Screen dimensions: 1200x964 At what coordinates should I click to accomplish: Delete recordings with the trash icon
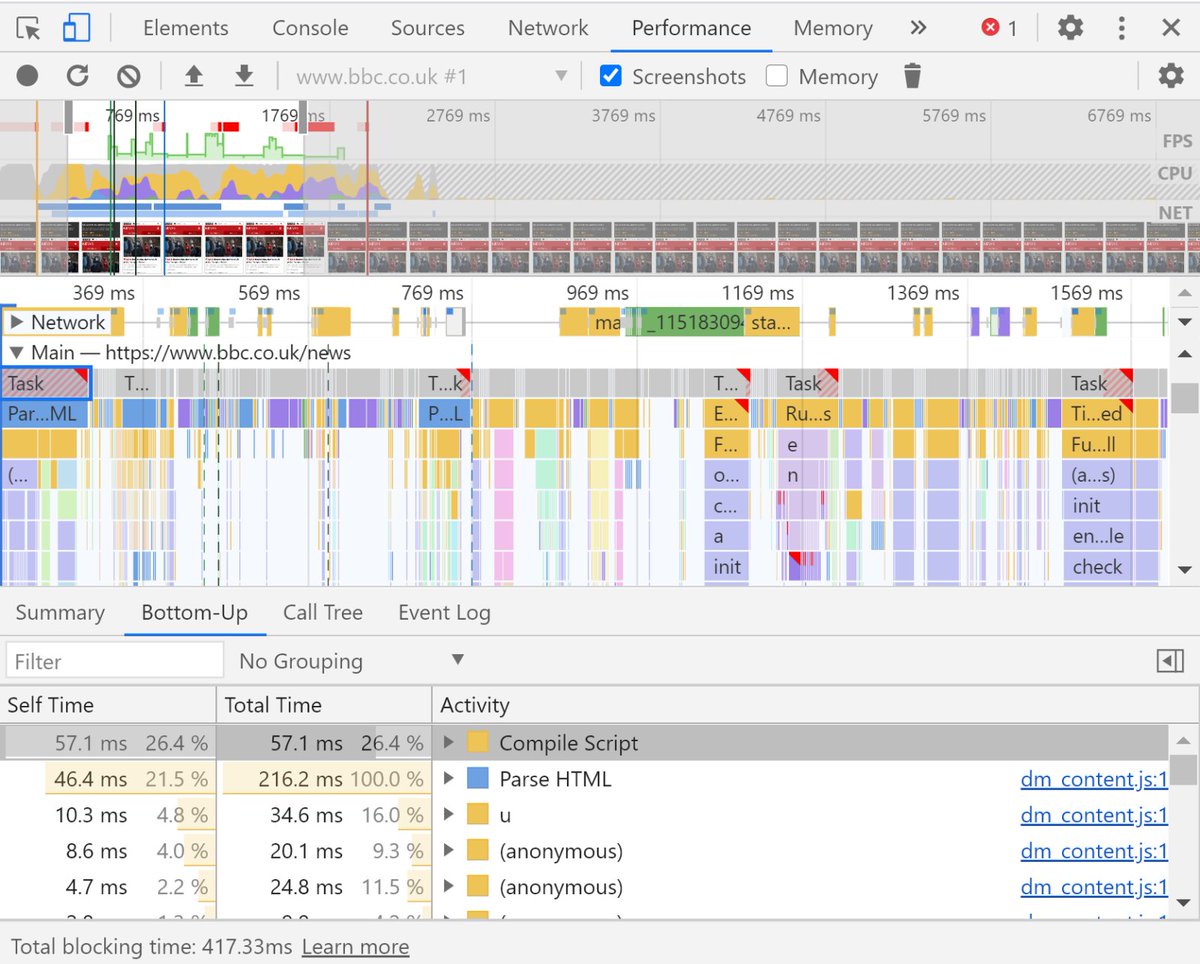pos(912,75)
